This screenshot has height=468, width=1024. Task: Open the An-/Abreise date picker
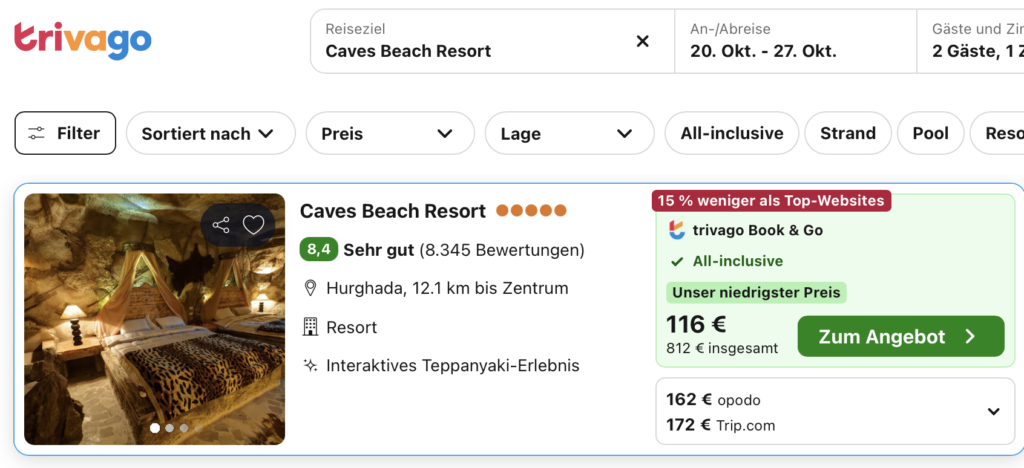(x=795, y=41)
